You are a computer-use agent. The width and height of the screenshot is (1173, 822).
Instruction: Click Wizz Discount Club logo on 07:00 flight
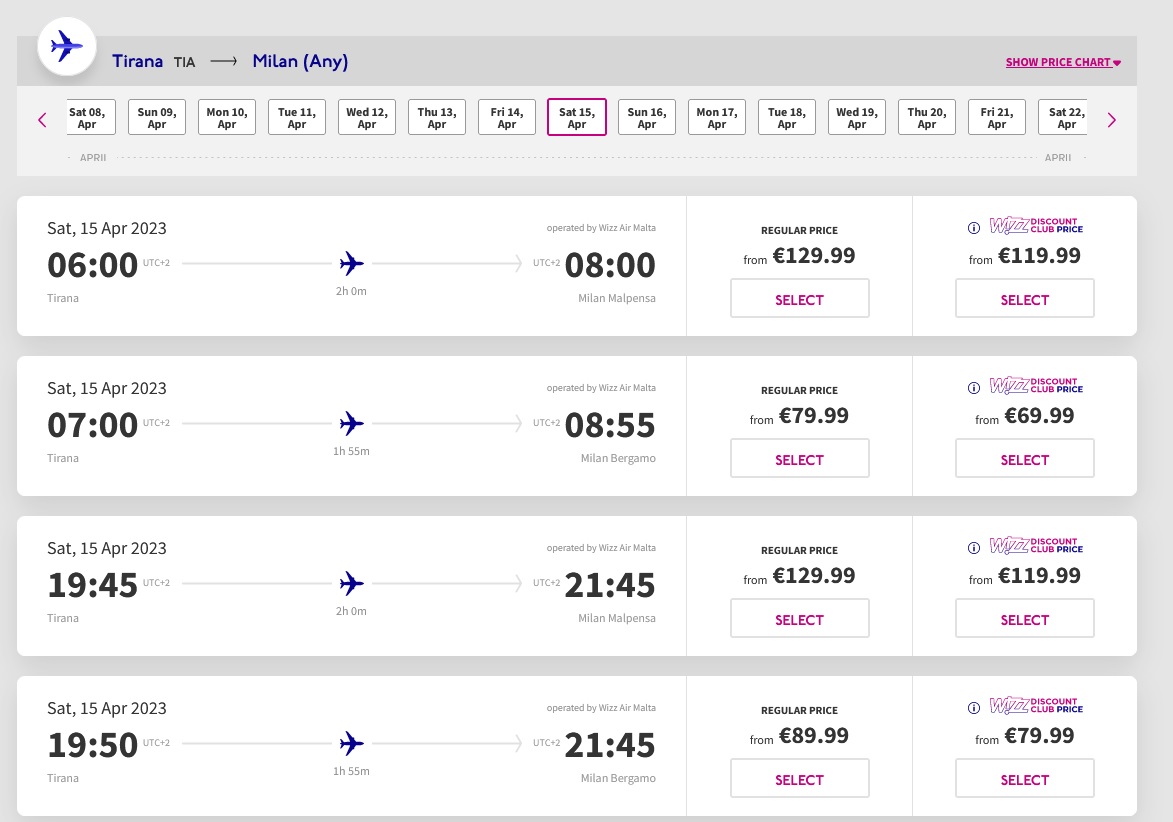pyautogui.click(x=1036, y=386)
